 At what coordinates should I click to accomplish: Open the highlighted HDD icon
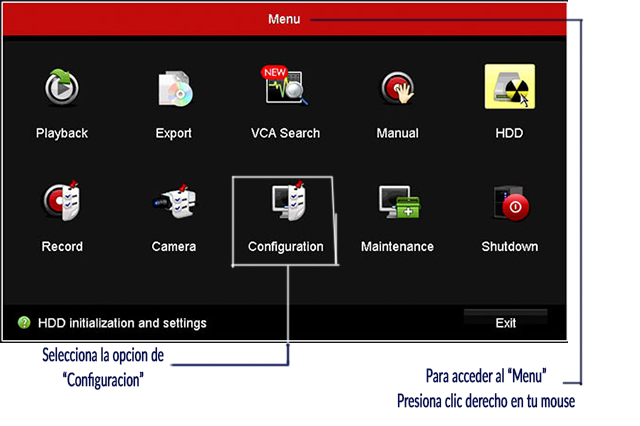[x=509, y=89]
